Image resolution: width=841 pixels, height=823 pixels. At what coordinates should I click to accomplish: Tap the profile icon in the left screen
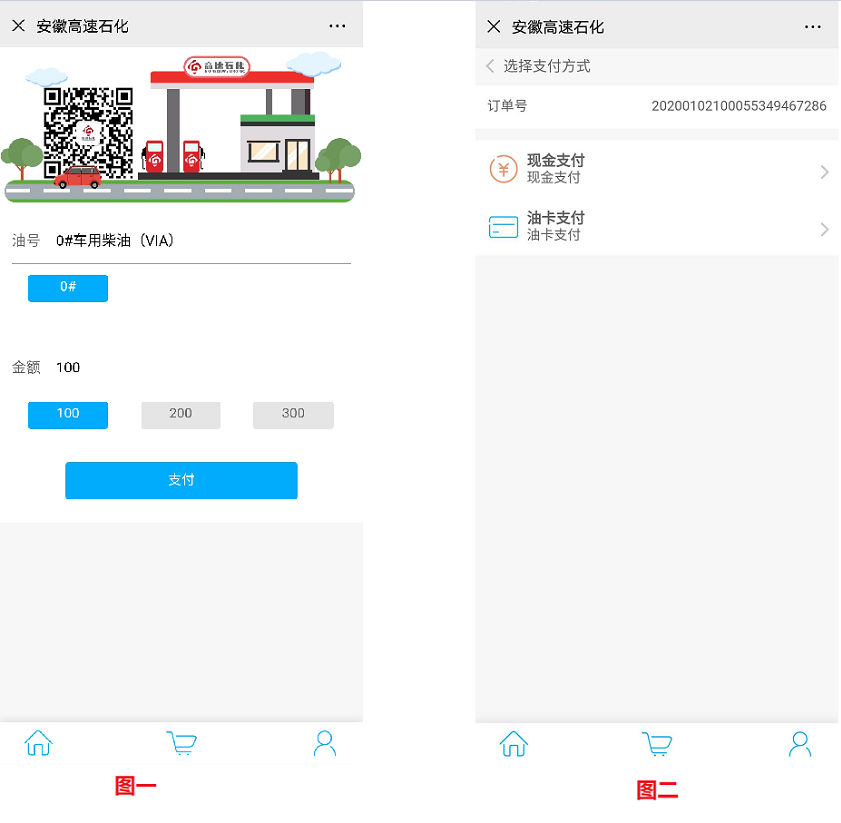(x=324, y=743)
